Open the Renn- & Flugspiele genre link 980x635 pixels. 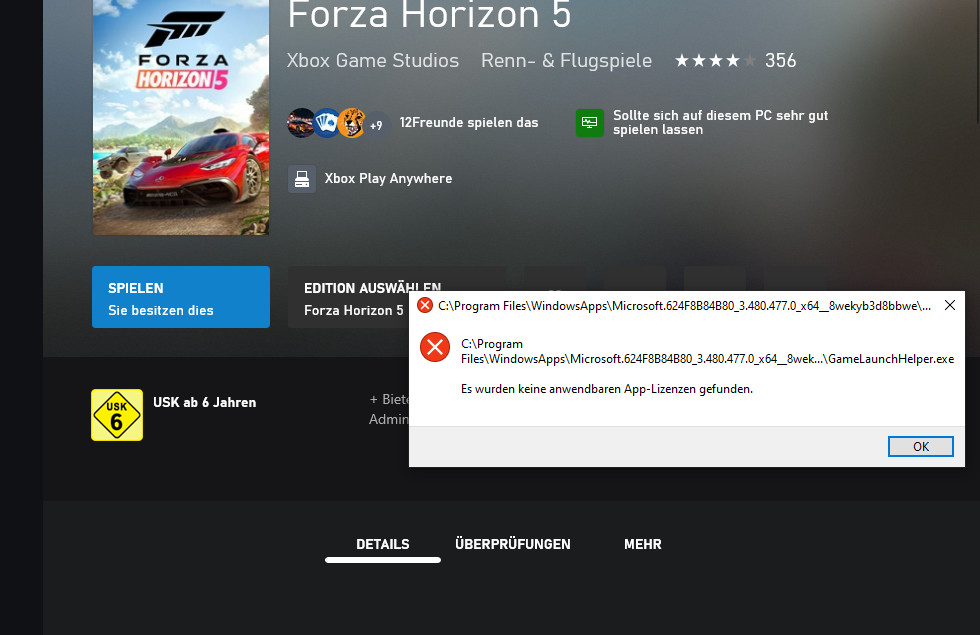566,61
